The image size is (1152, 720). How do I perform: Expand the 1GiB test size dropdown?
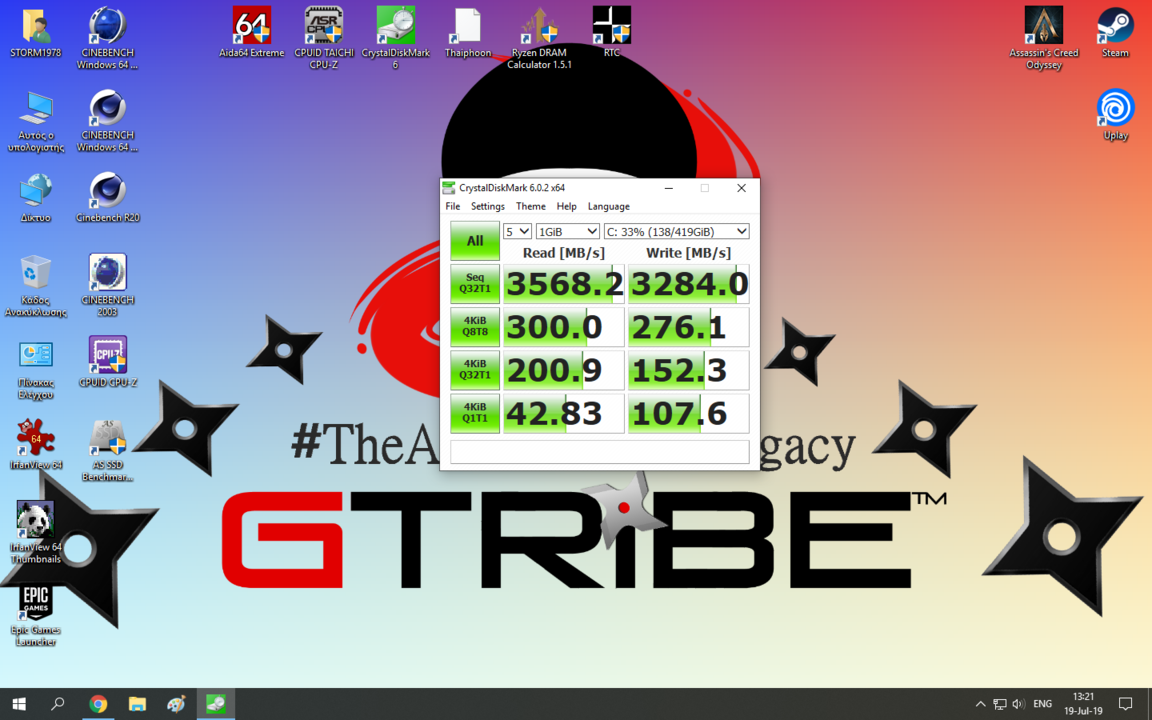pyautogui.click(x=567, y=231)
